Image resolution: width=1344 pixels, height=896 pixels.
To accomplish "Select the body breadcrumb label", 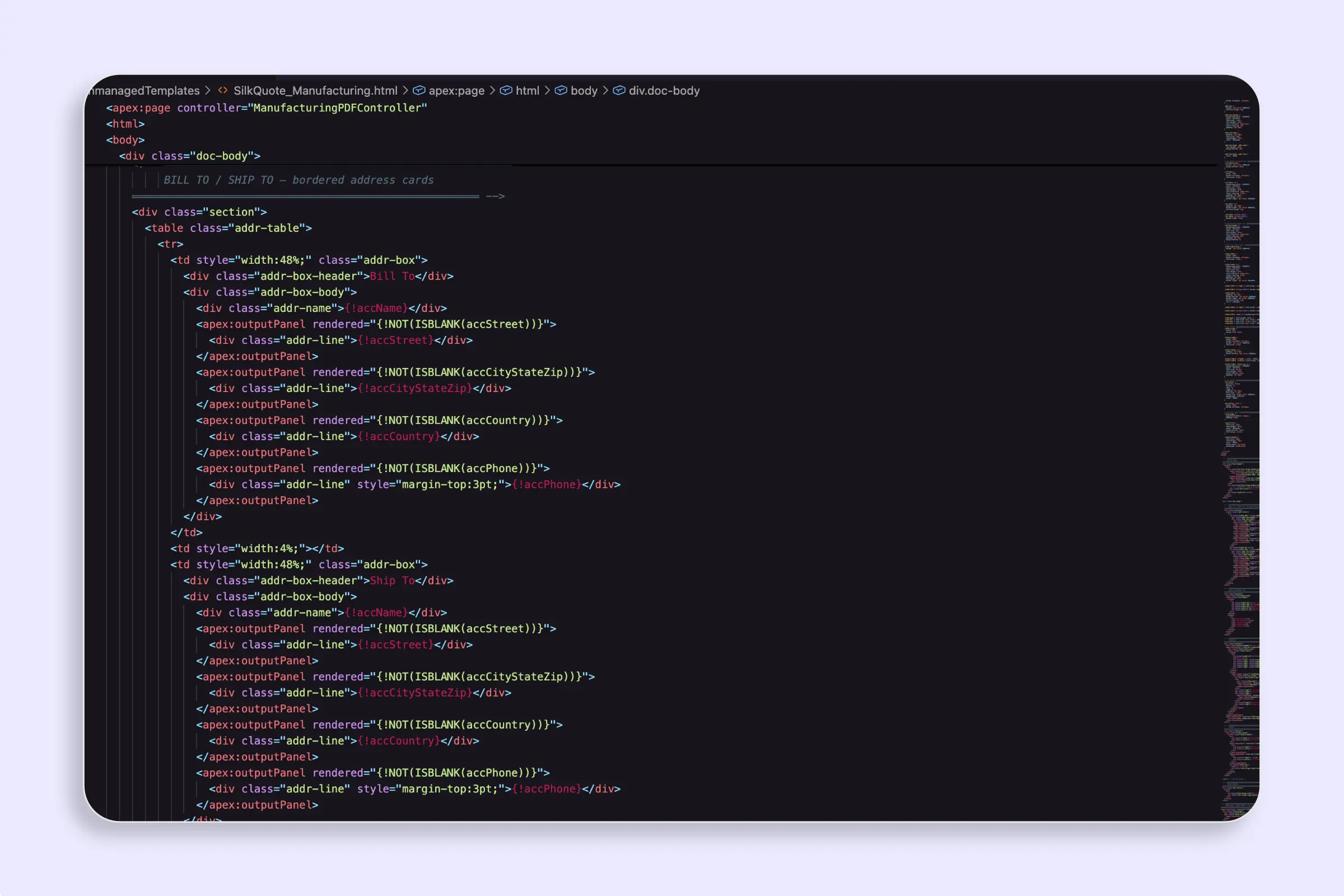I will point(584,90).
